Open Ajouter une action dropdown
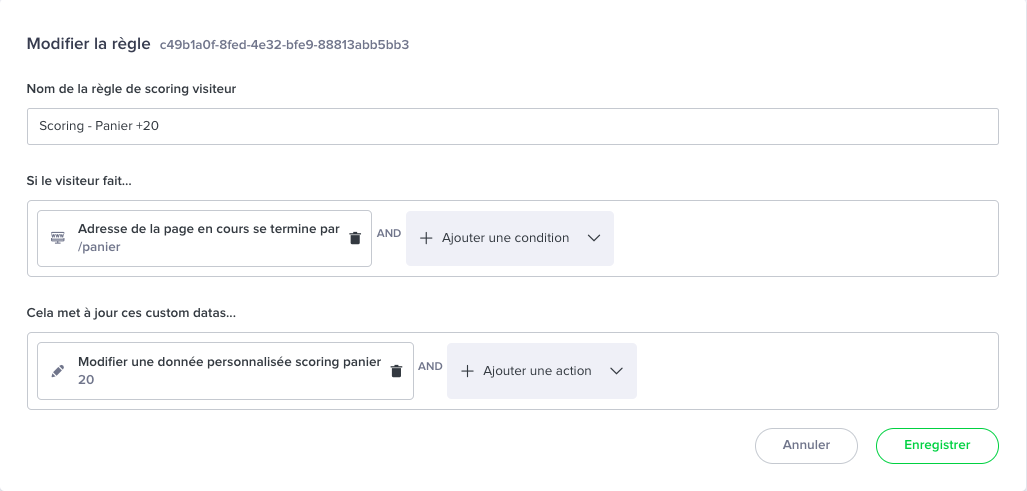This screenshot has height=491, width=1027. tap(542, 371)
